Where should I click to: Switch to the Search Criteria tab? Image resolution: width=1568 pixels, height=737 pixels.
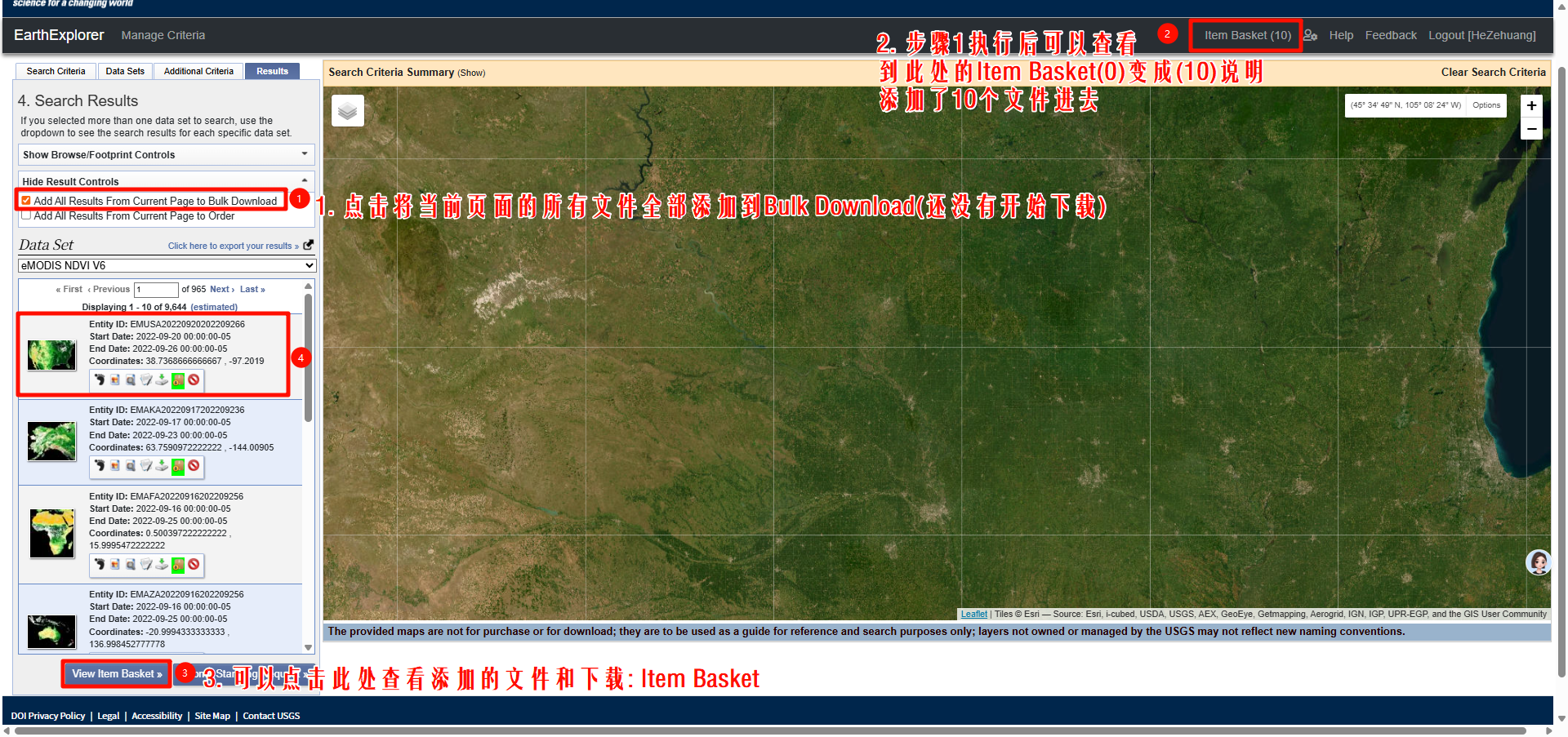(x=56, y=71)
